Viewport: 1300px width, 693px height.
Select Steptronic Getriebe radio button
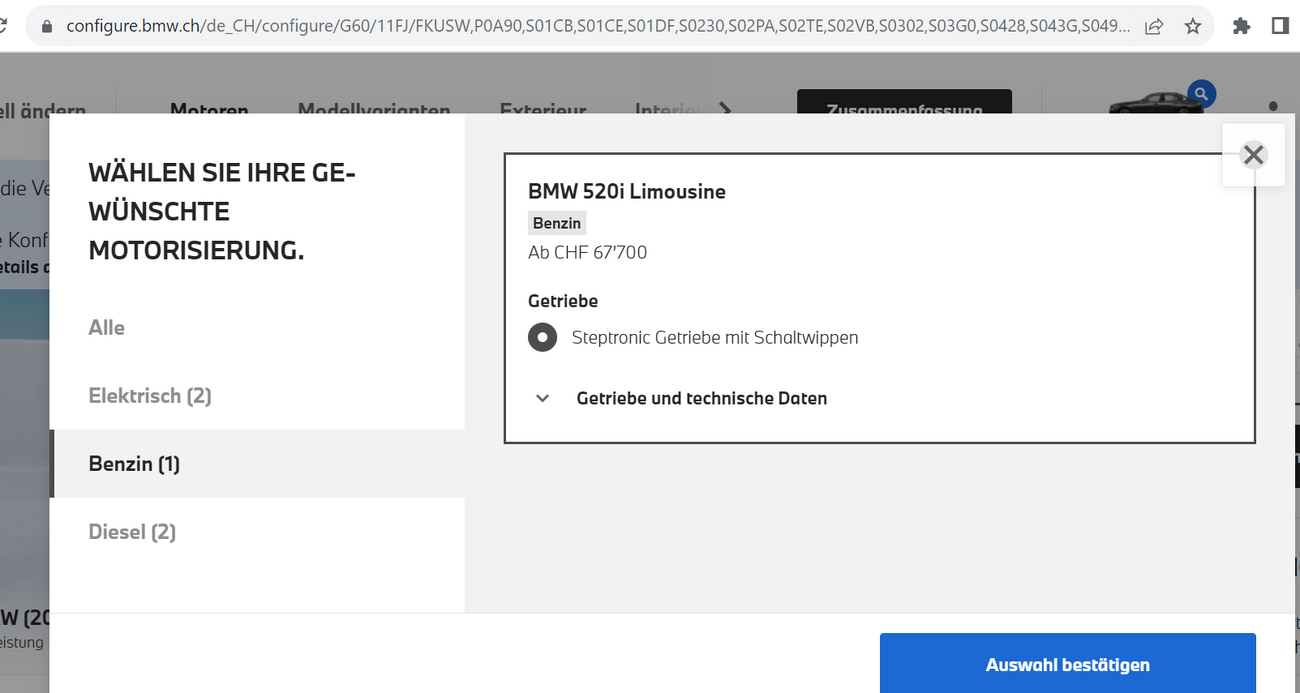coord(542,338)
